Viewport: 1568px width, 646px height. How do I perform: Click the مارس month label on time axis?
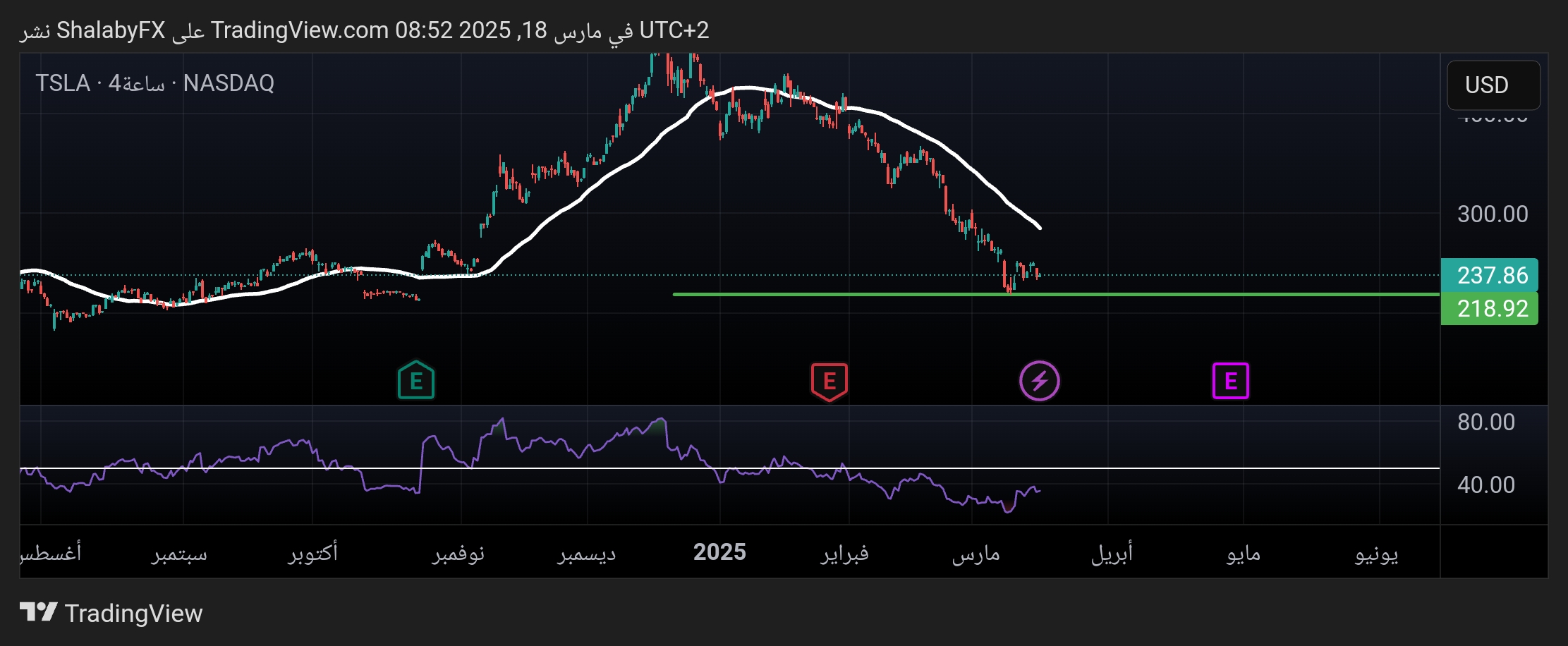click(976, 554)
